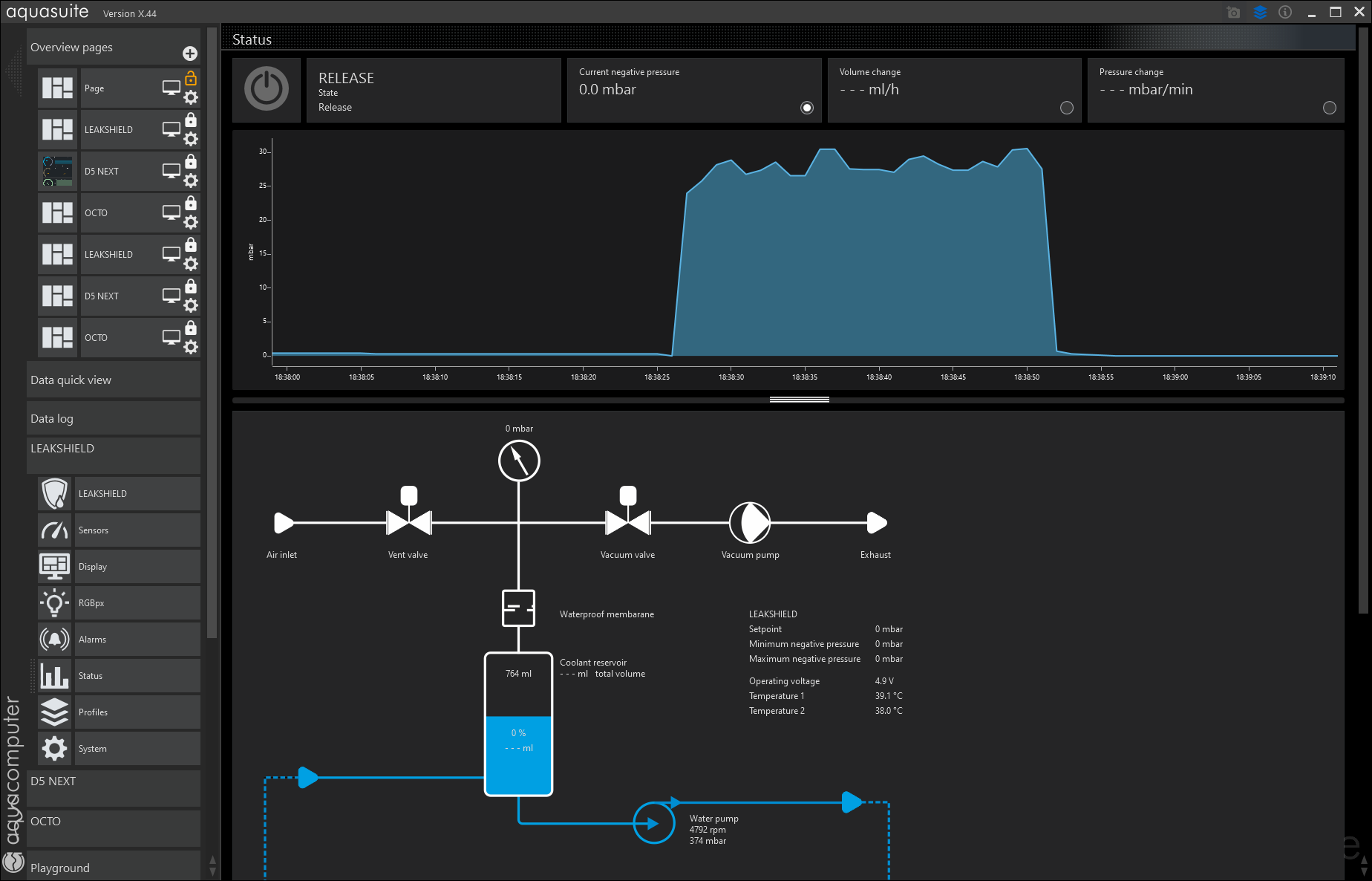
Task: Open the Data log section
Action: tap(113, 418)
